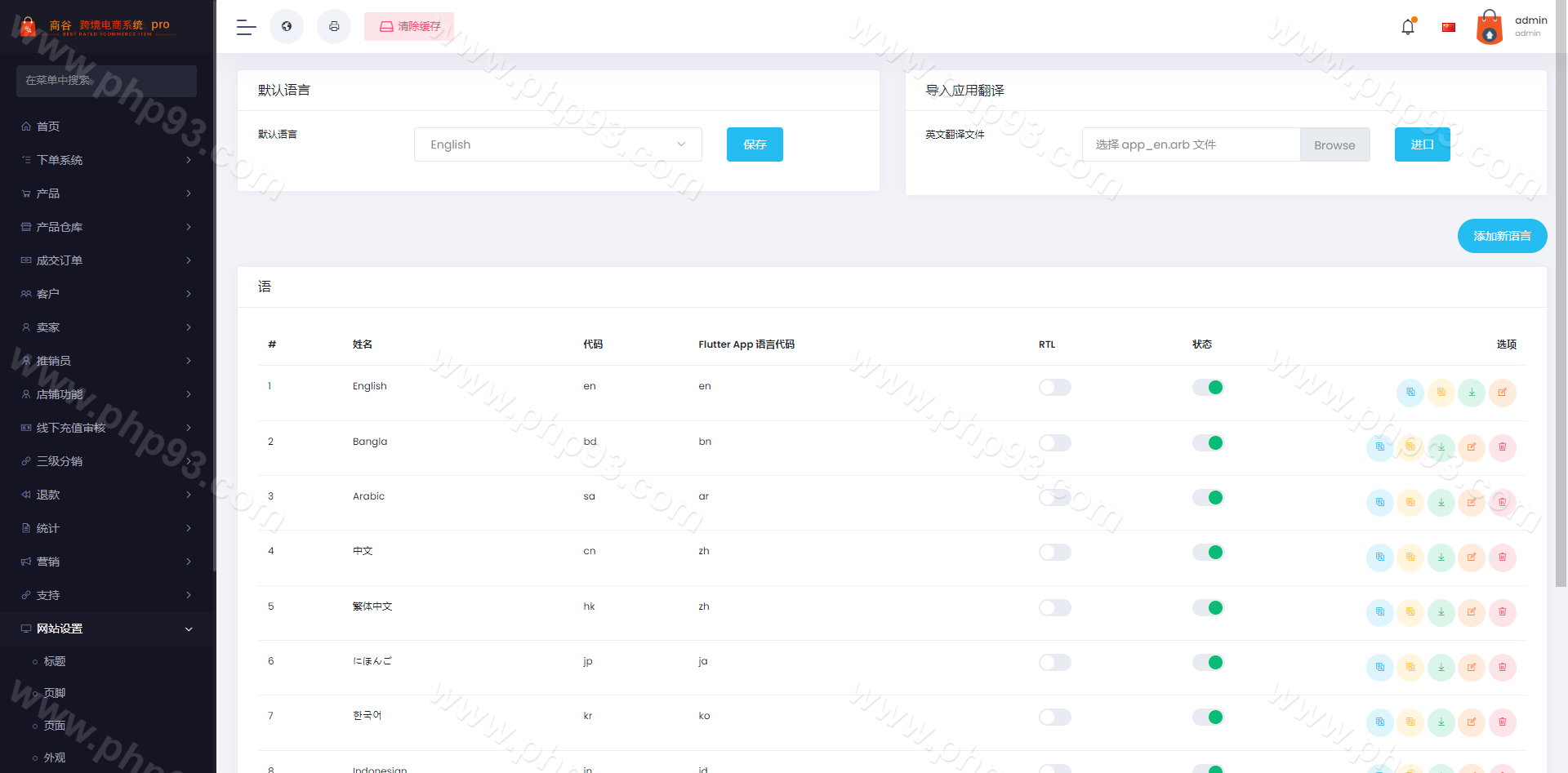Click the China flag language icon
The height and width of the screenshot is (773, 1568).
[x=1449, y=27]
